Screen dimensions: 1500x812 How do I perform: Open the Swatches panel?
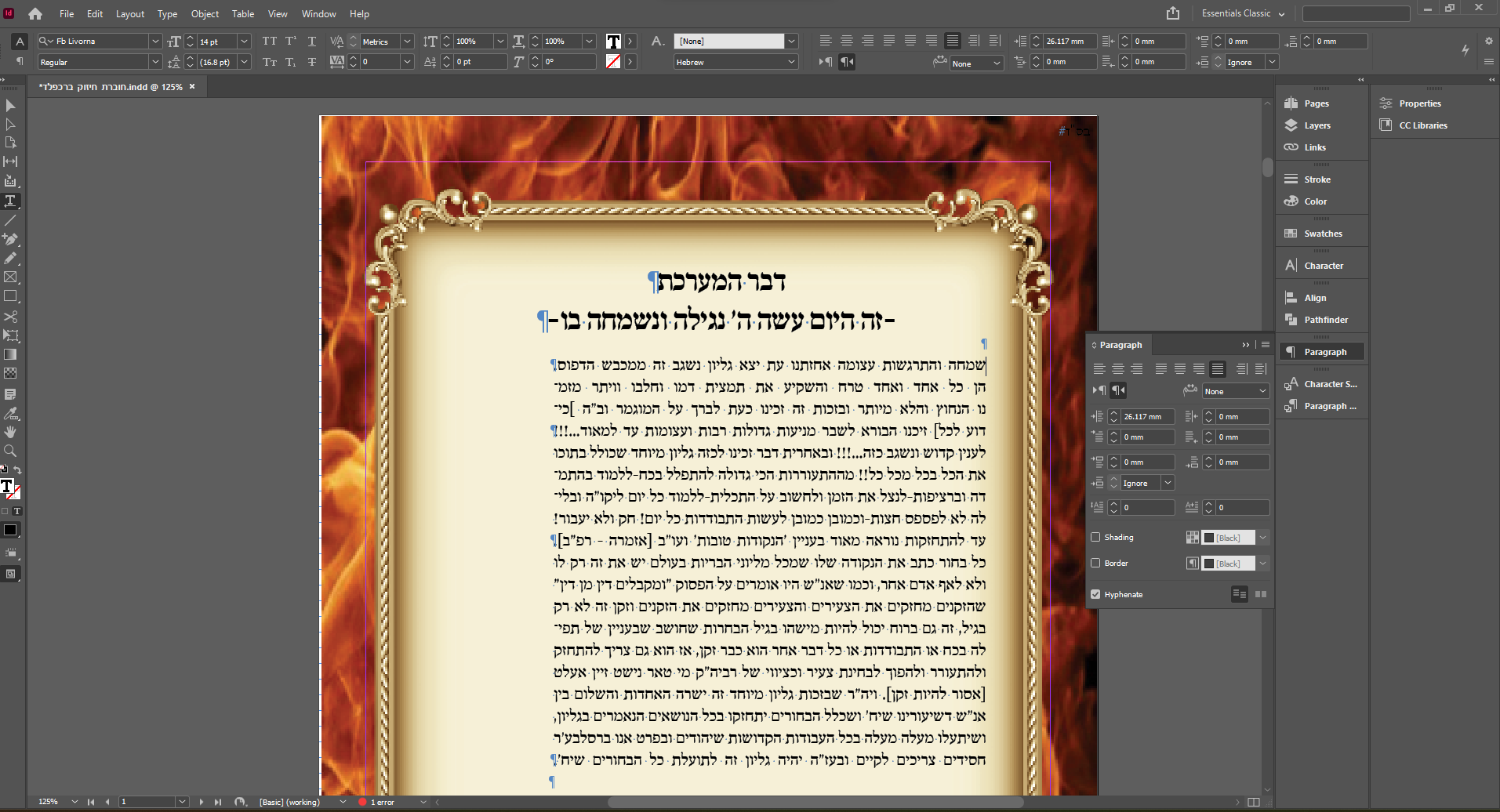click(x=1323, y=234)
